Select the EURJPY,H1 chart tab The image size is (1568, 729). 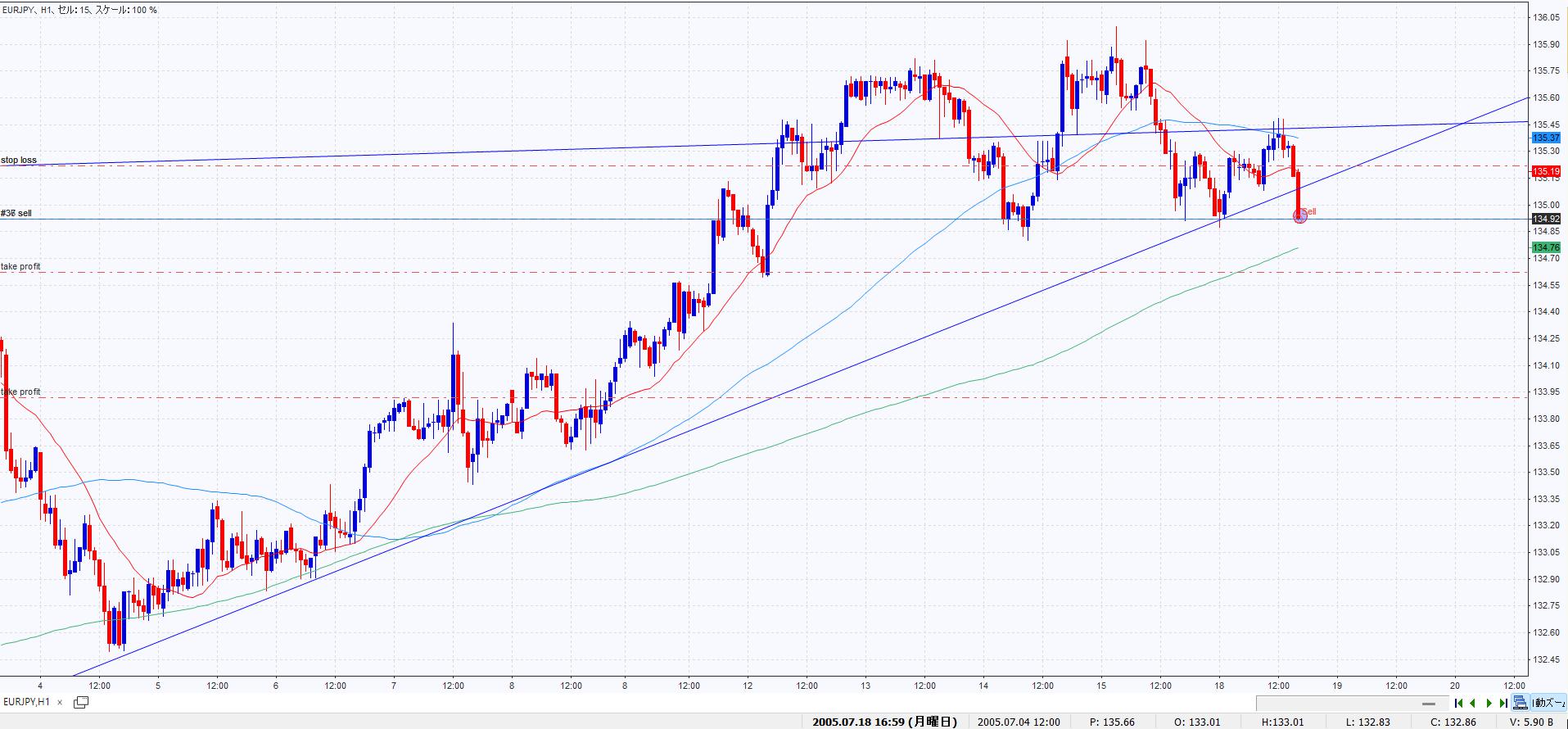tap(26, 702)
